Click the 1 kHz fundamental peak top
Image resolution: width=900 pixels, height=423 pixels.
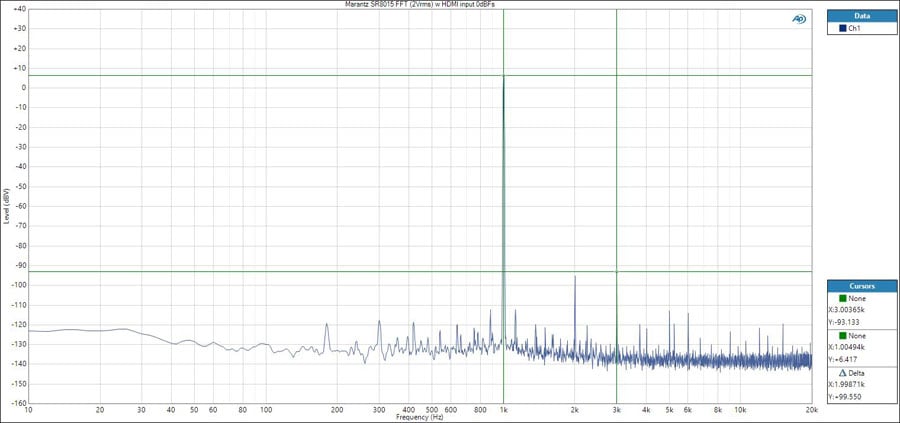503,77
